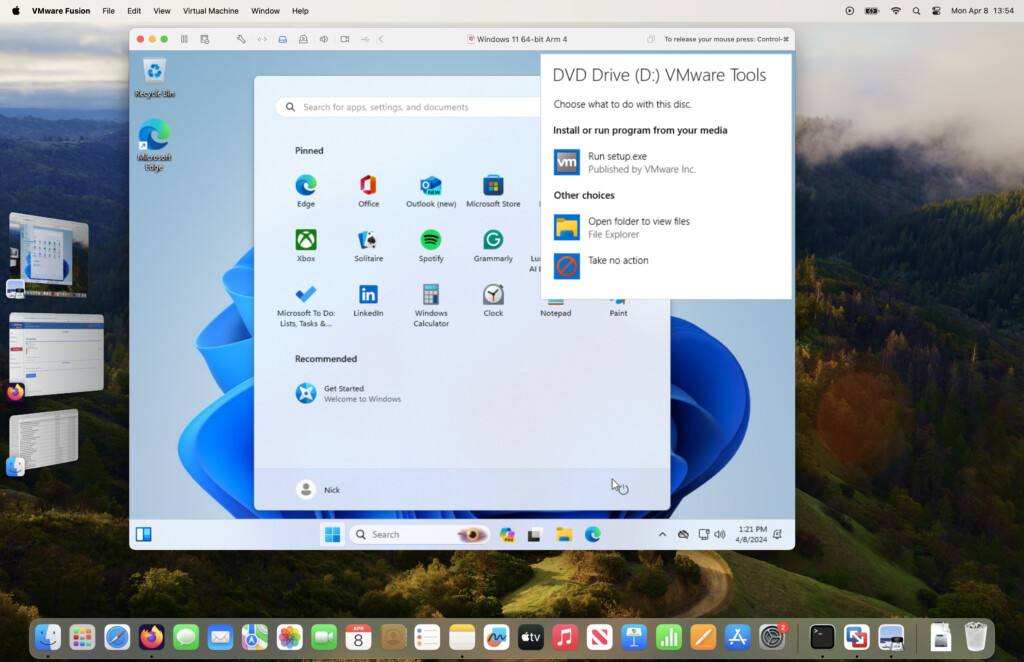
Task: Open Edge on Windows taskbar
Action: (x=593, y=535)
